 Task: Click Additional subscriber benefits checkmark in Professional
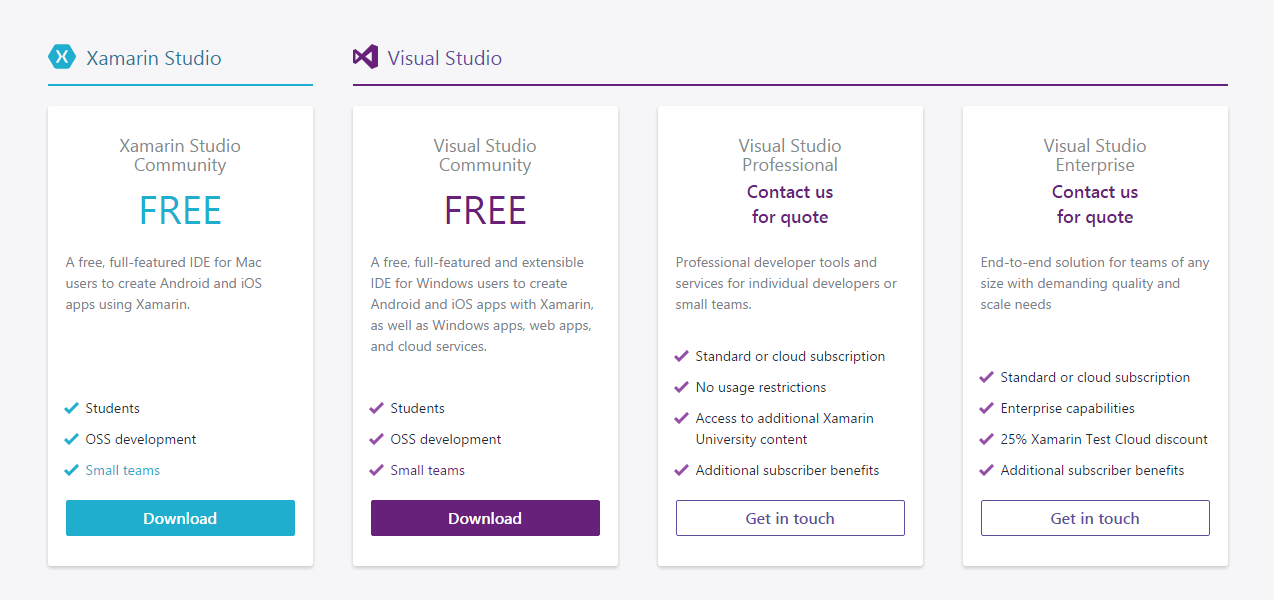(x=682, y=470)
